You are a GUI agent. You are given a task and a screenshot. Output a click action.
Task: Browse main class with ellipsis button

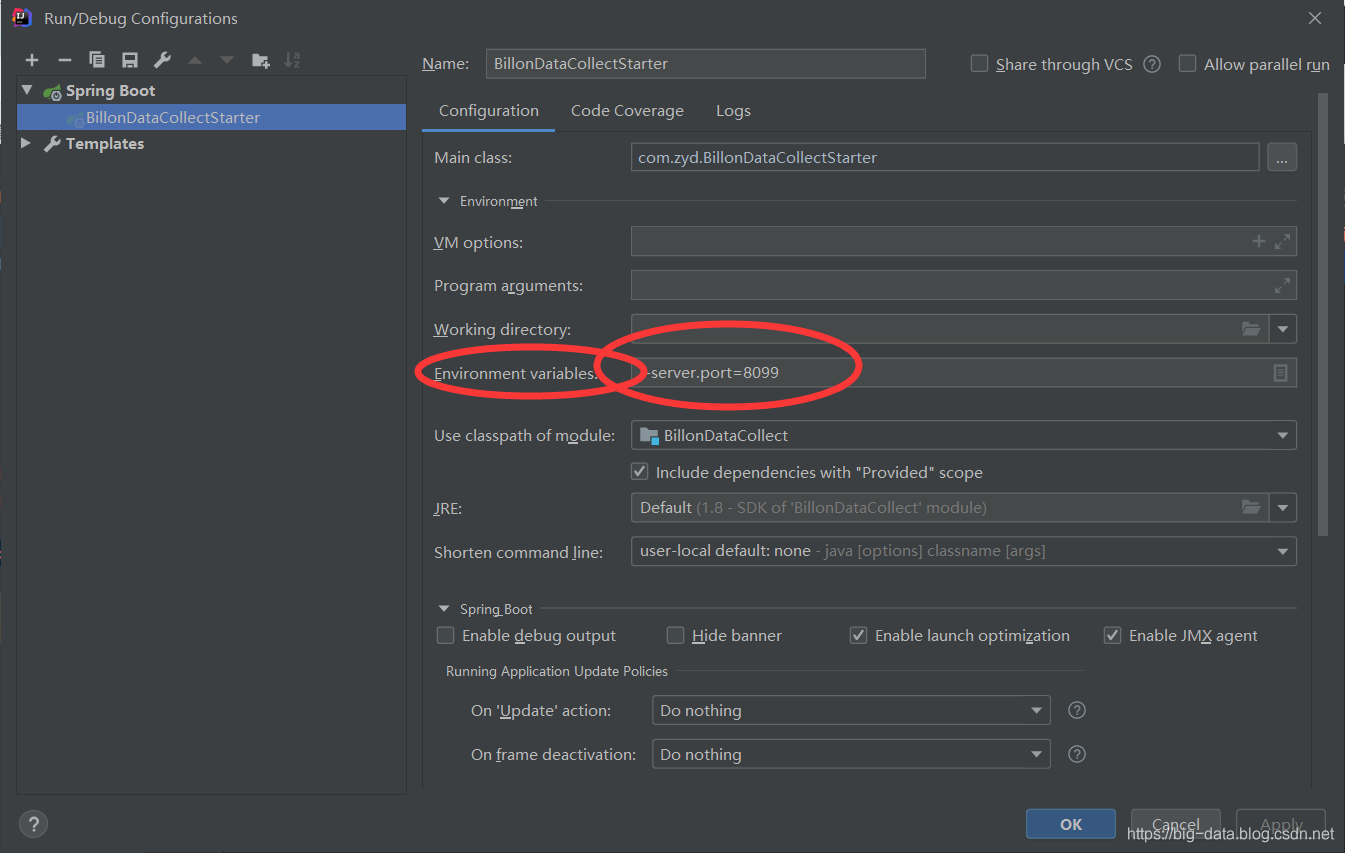coord(1282,158)
